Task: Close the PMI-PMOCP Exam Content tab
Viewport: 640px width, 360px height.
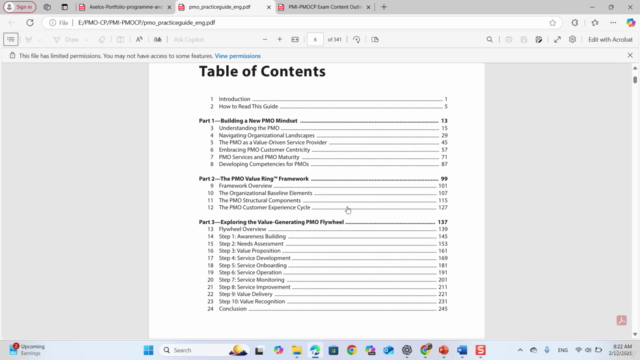Action: [369, 7]
